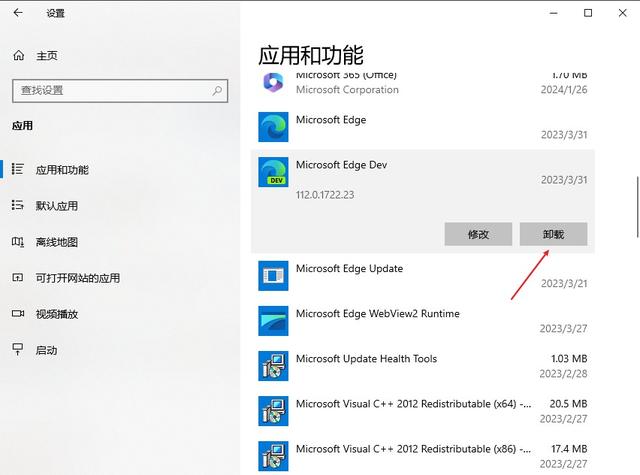Click the 视频播放 camera icon
640x475 pixels.
(18, 313)
